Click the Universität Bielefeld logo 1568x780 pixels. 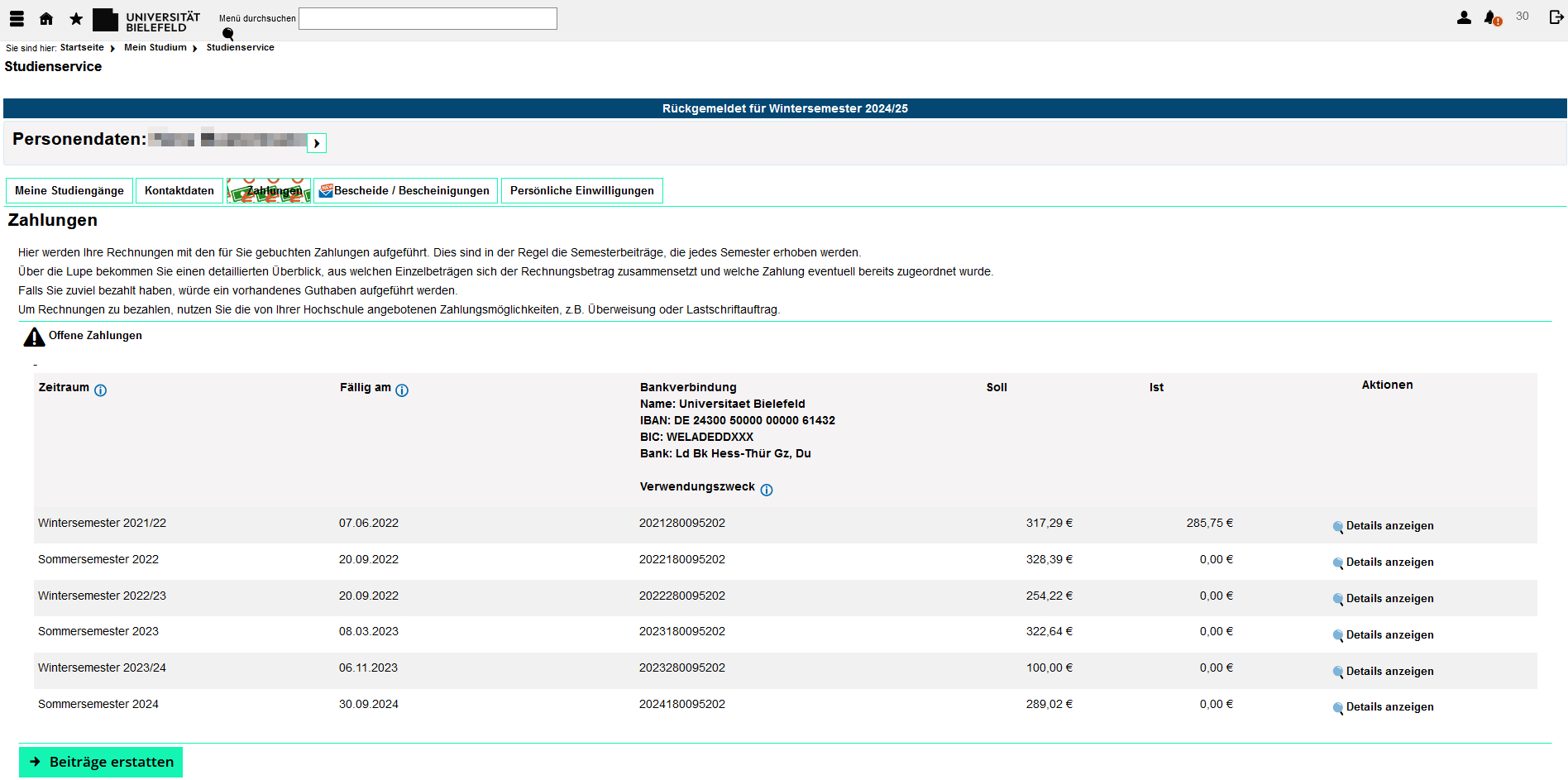146,21
